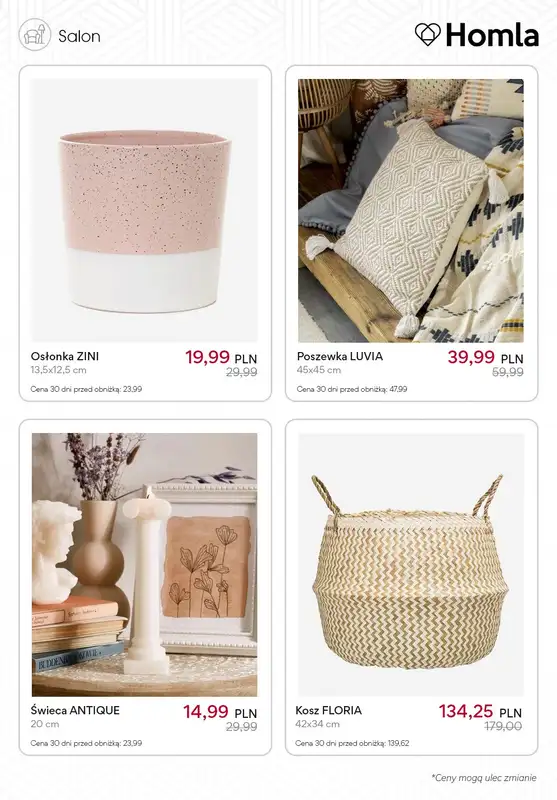Click the 'Ceny mogą ulec zmianie' footnote
This screenshot has width=557, height=800.
(x=484, y=778)
